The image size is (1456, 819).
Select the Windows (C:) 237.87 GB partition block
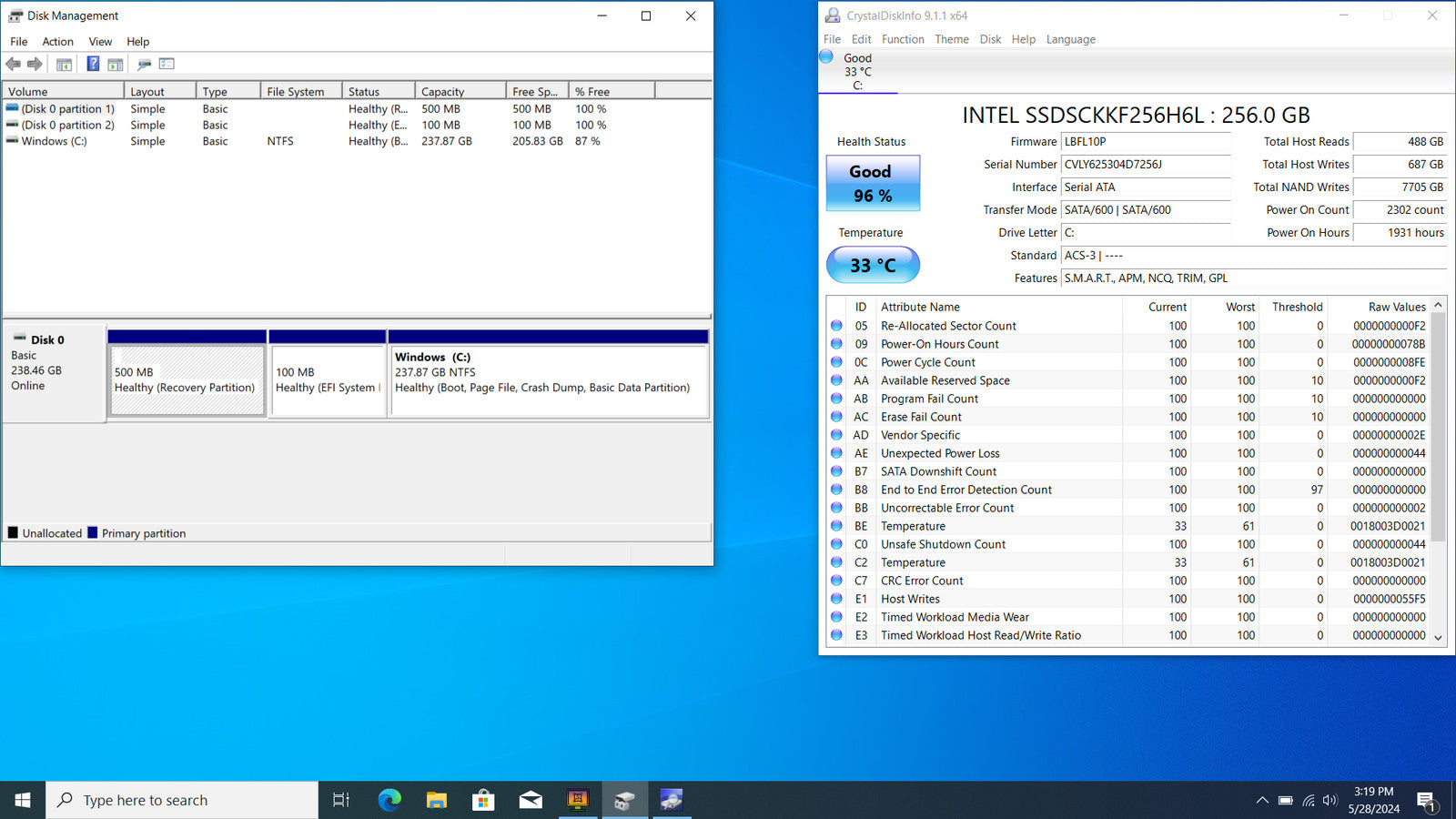coord(549,380)
